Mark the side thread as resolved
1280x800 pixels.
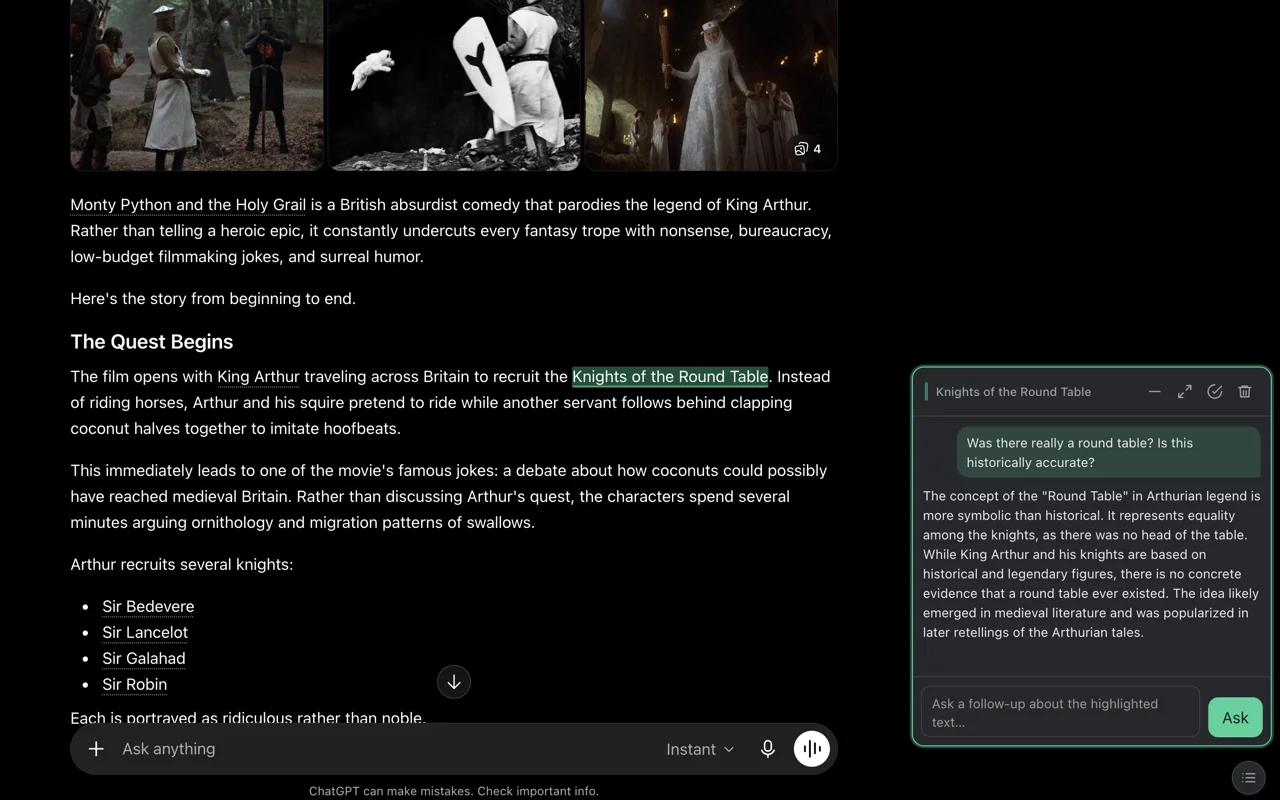click(x=1215, y=392)
